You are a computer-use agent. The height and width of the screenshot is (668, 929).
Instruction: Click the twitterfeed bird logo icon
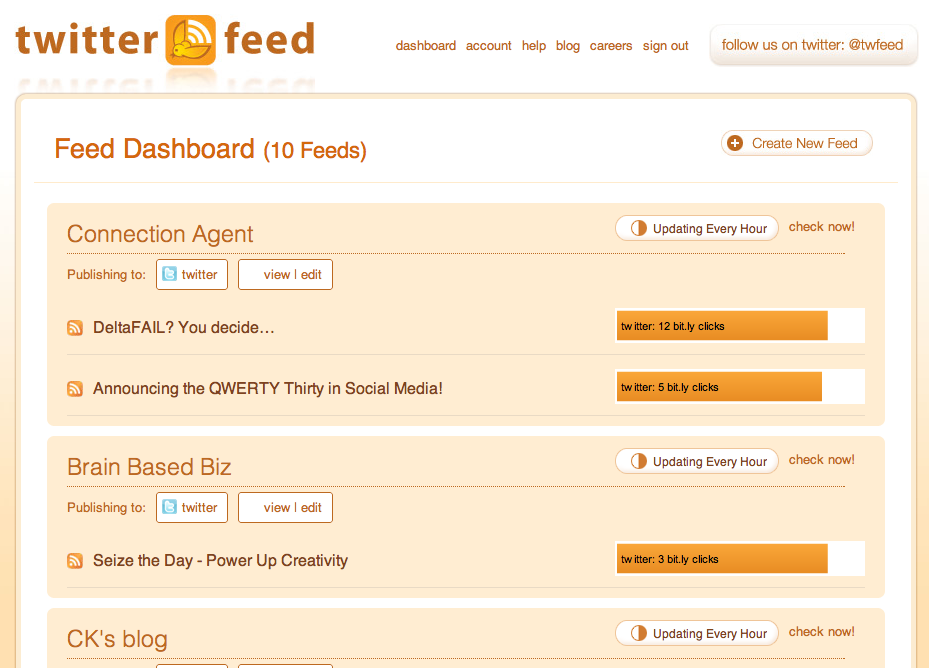tap(190, 40)
